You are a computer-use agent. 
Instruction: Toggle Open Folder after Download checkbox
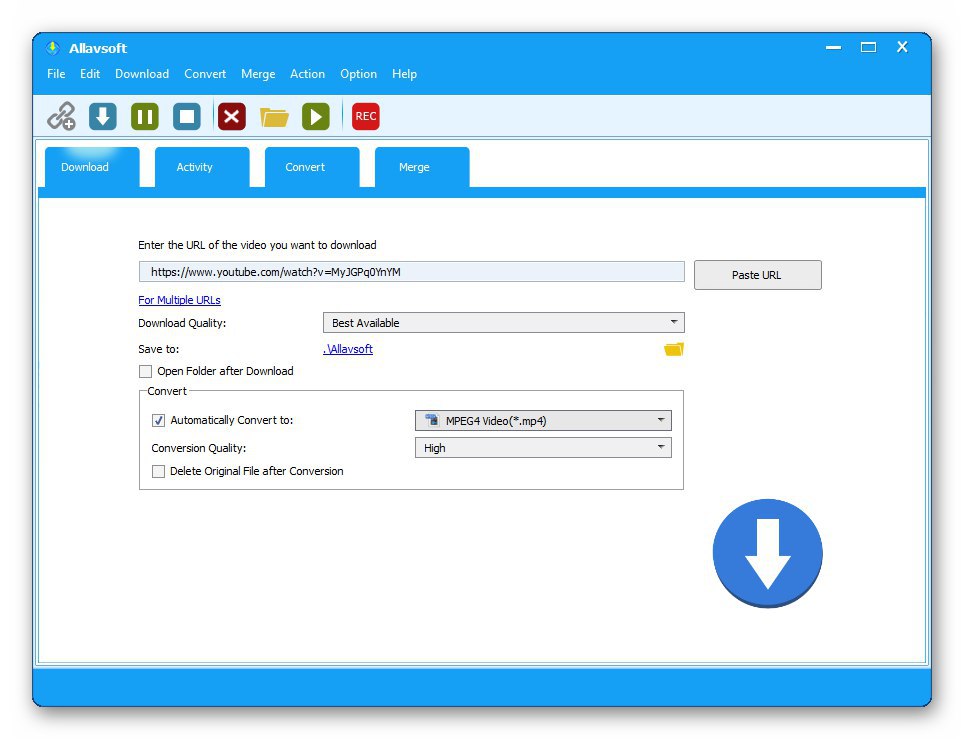click(146, 371)
